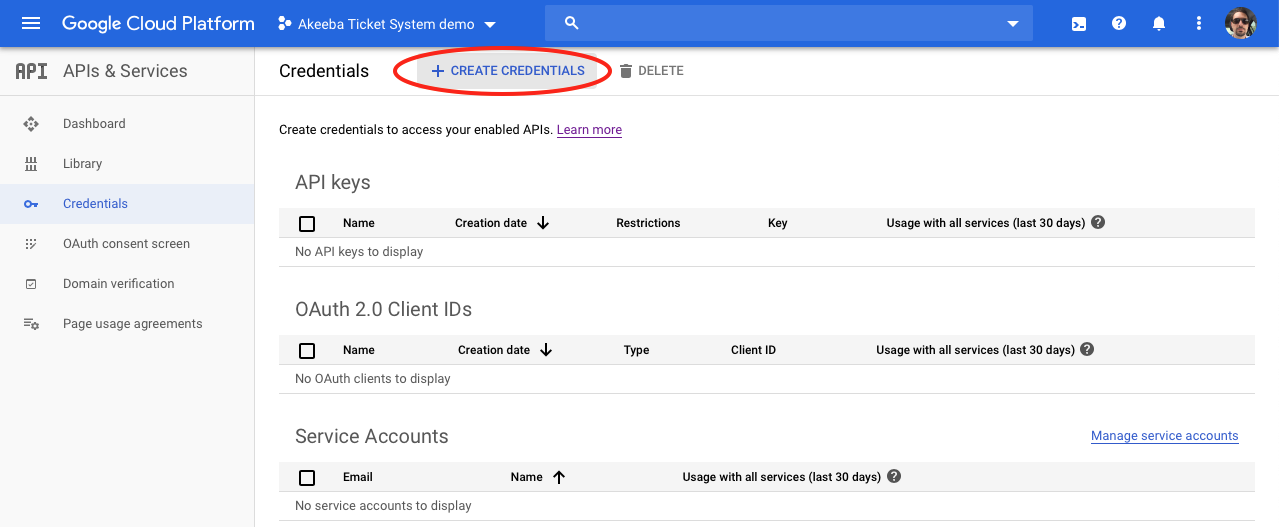The image size is (1279, 527).
Task: Click the project hexagon icon beside Akeeba Ticket System demo
Action: (285, 23)
